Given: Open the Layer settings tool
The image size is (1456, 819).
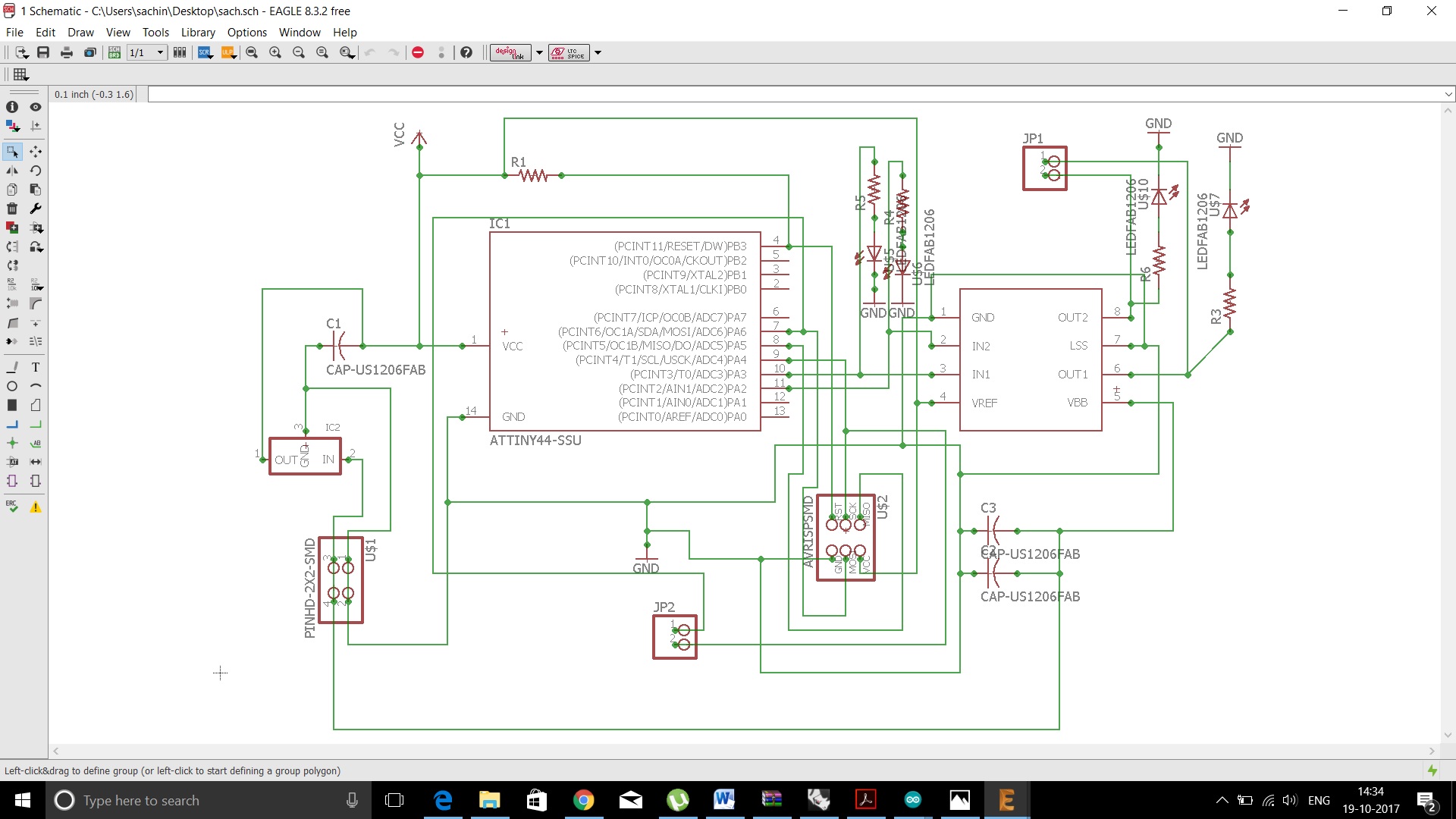Looking at the screenshot, I should [x=12, y=126].
